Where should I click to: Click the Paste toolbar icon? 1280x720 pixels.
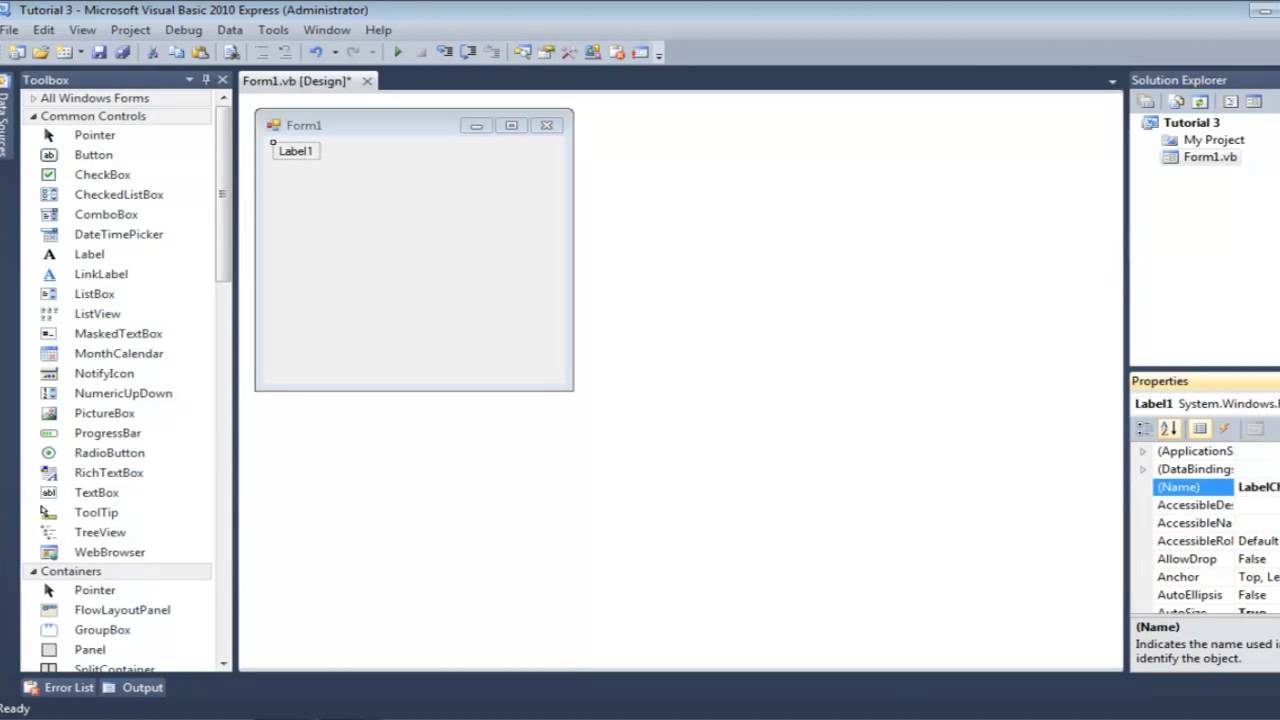[200, 52]
